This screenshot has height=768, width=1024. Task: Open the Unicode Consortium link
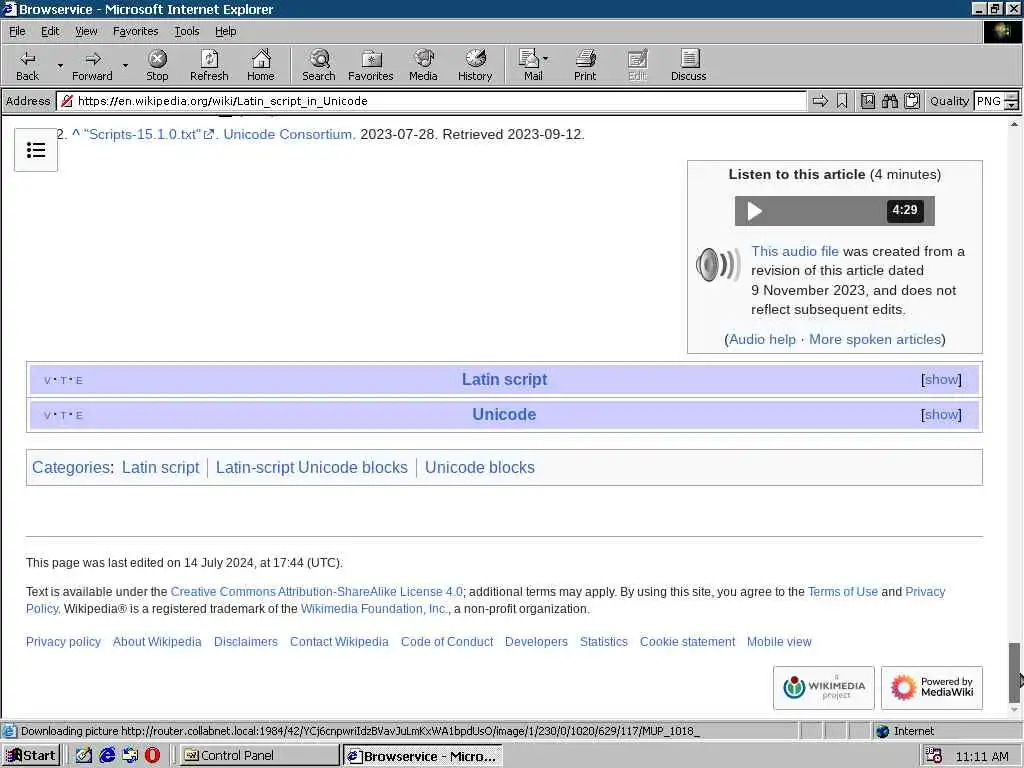(288, 134)
